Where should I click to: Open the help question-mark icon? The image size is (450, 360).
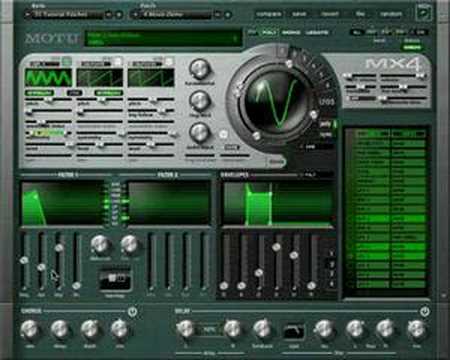(423, 13)
